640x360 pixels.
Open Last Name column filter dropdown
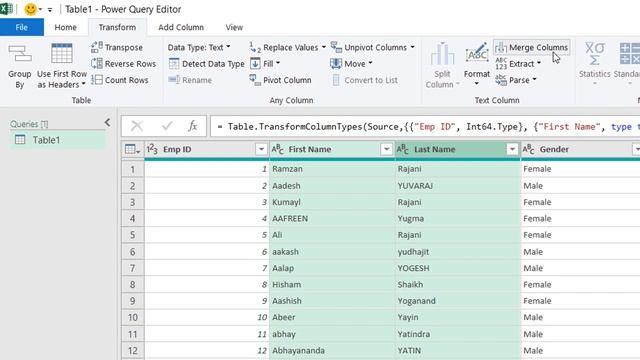(512, 149)
